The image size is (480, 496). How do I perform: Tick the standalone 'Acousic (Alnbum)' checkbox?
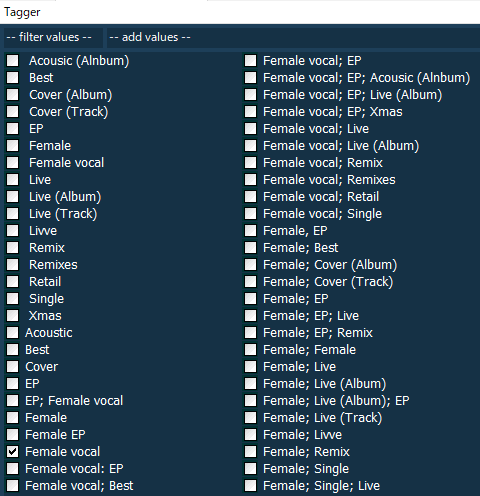(13, 60)
